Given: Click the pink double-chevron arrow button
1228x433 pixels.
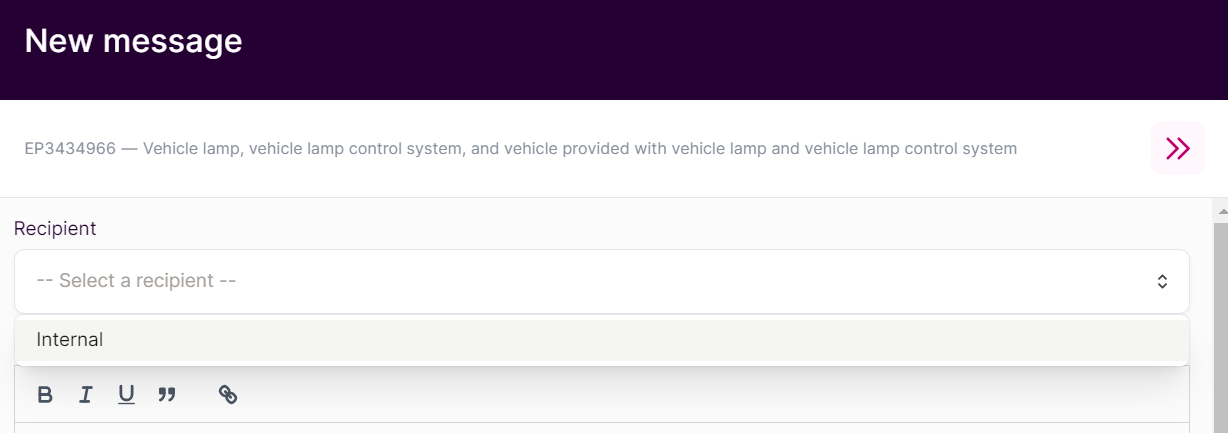Looking at the screenshot, I should pos(1177,149).
